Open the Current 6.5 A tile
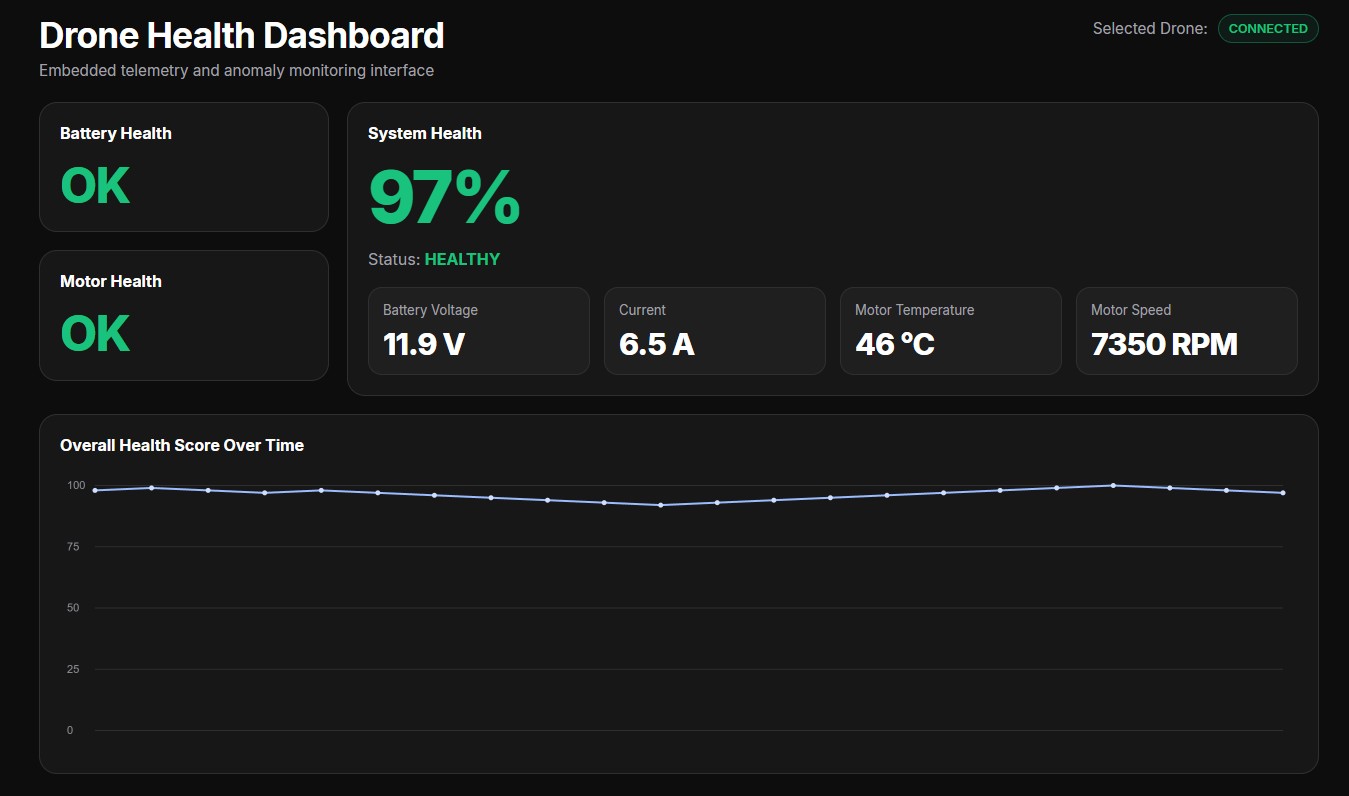This screenshot has height=796, width=1349. [715, 331]
